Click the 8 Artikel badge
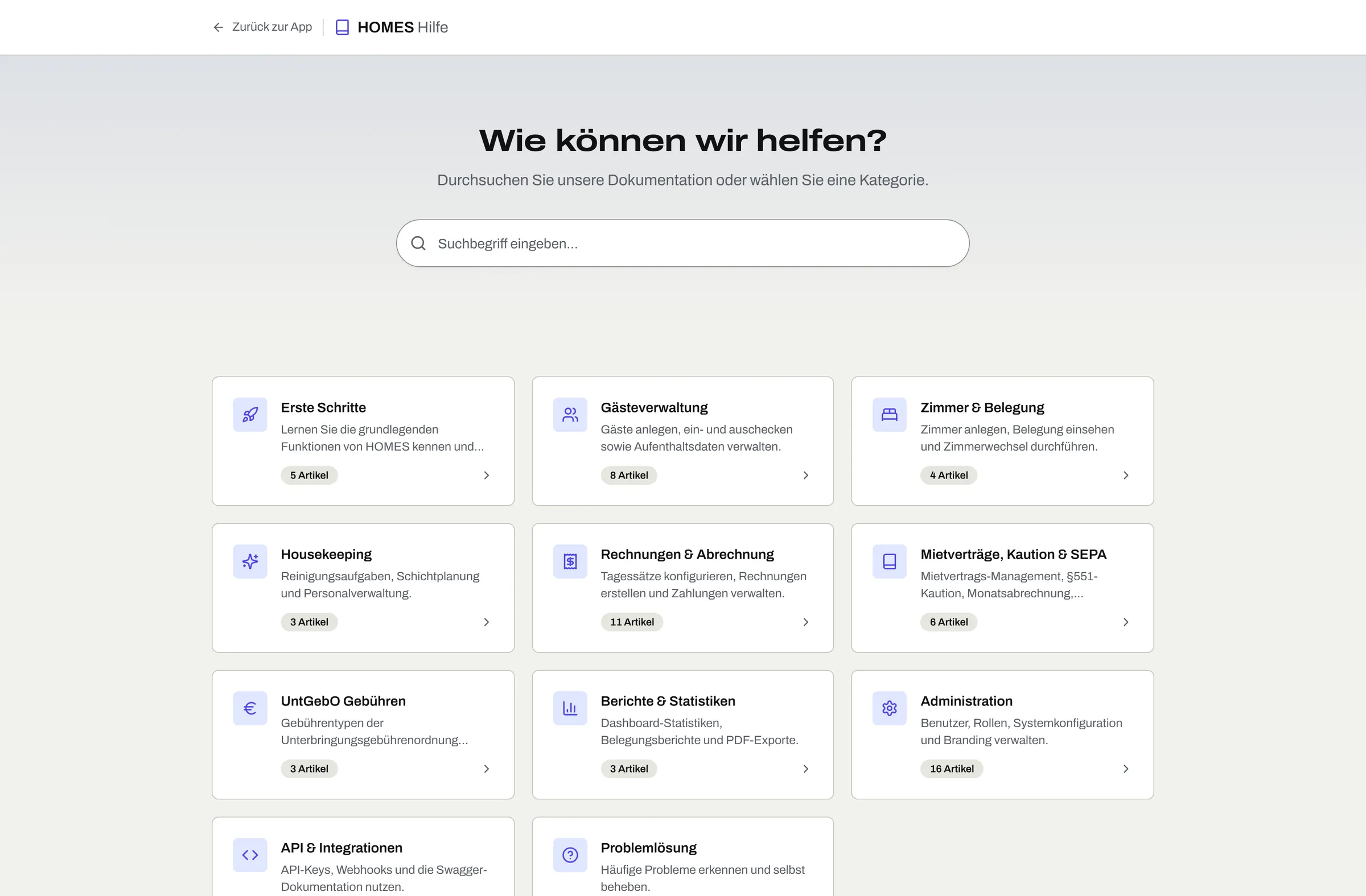The width and height of the screenshot is (1366, 896). [628, 475]
